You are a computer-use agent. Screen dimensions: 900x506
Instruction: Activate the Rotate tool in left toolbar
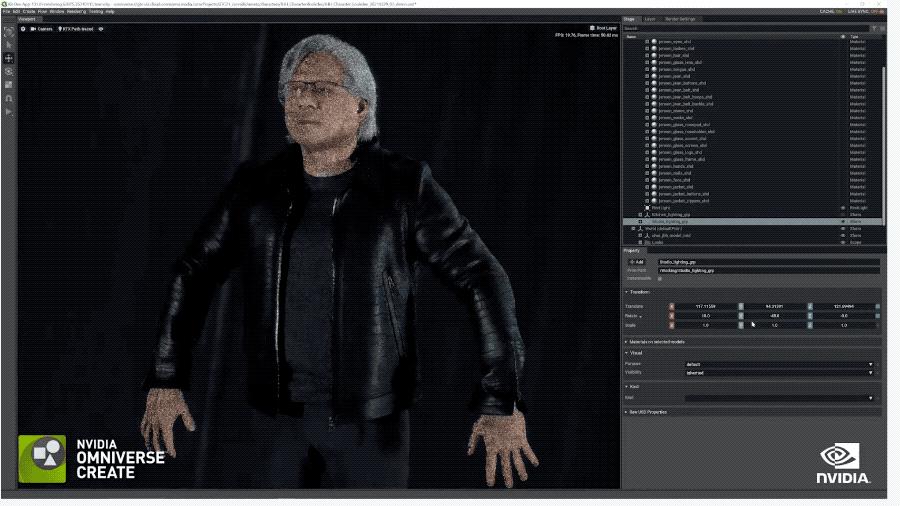coord(9,72)
